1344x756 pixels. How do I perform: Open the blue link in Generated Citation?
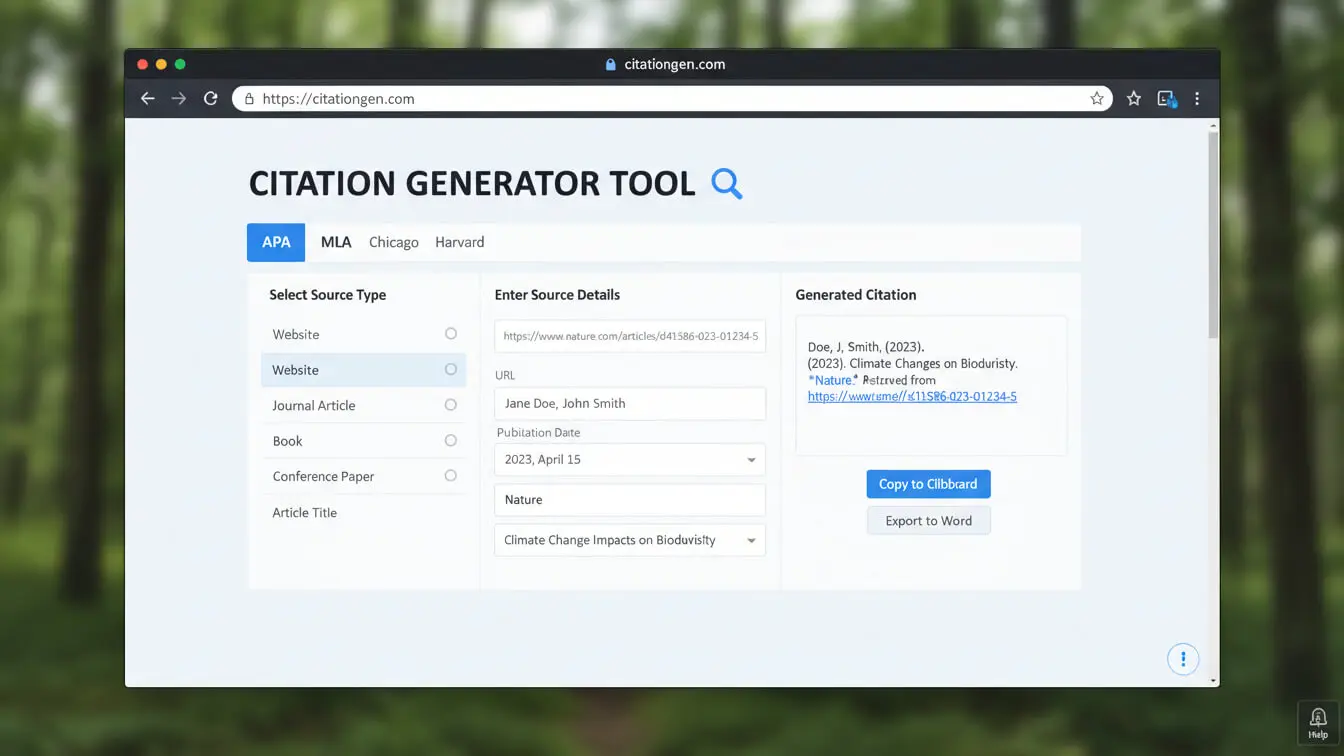click(x=912, y=396)
